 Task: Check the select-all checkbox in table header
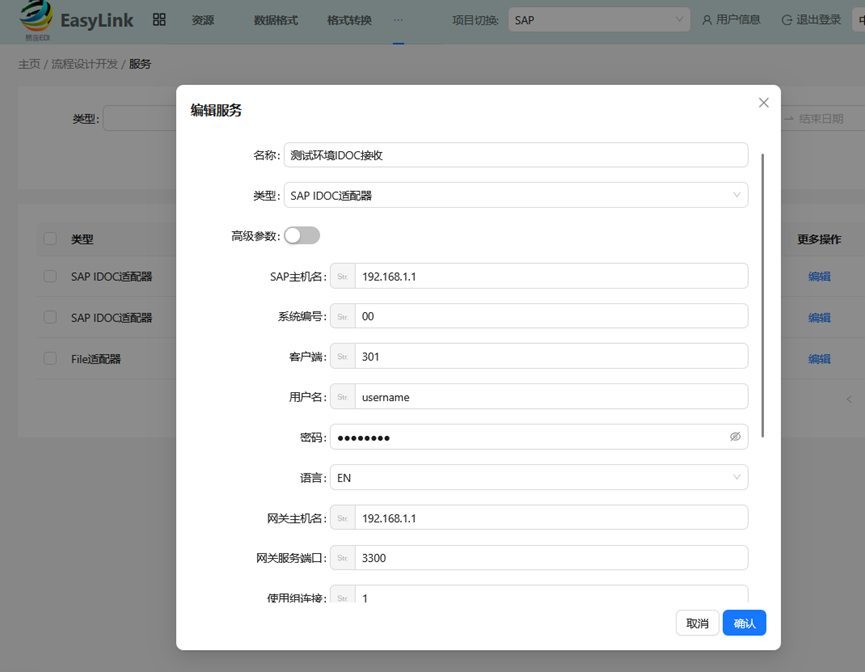pos(50,239)
